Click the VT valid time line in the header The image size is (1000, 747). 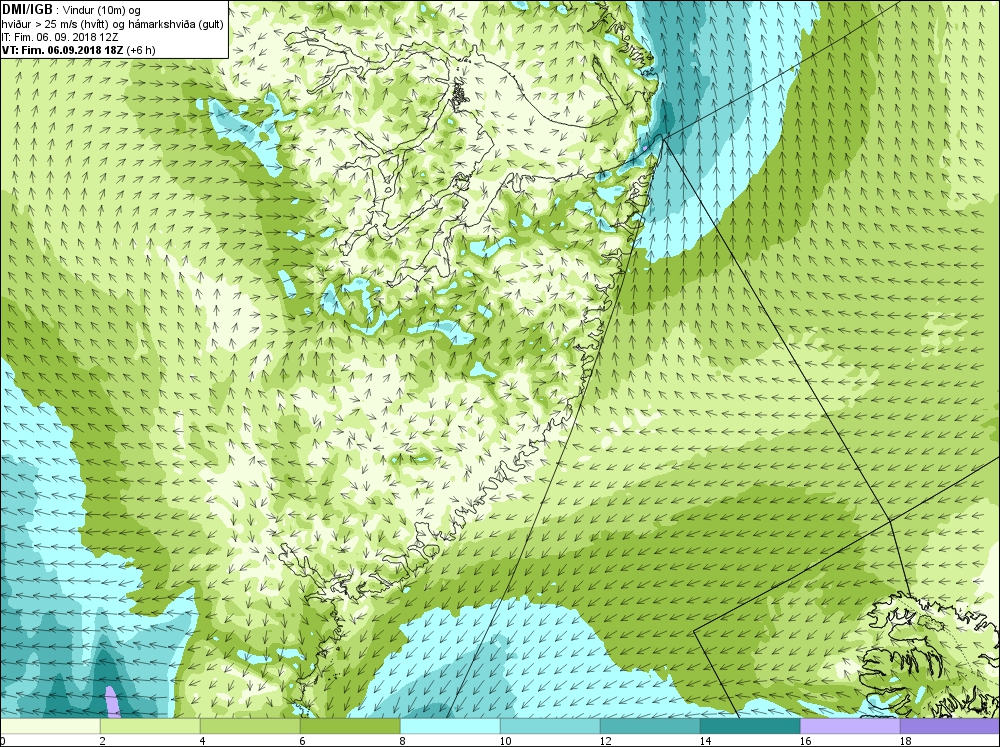click(78, 50)
